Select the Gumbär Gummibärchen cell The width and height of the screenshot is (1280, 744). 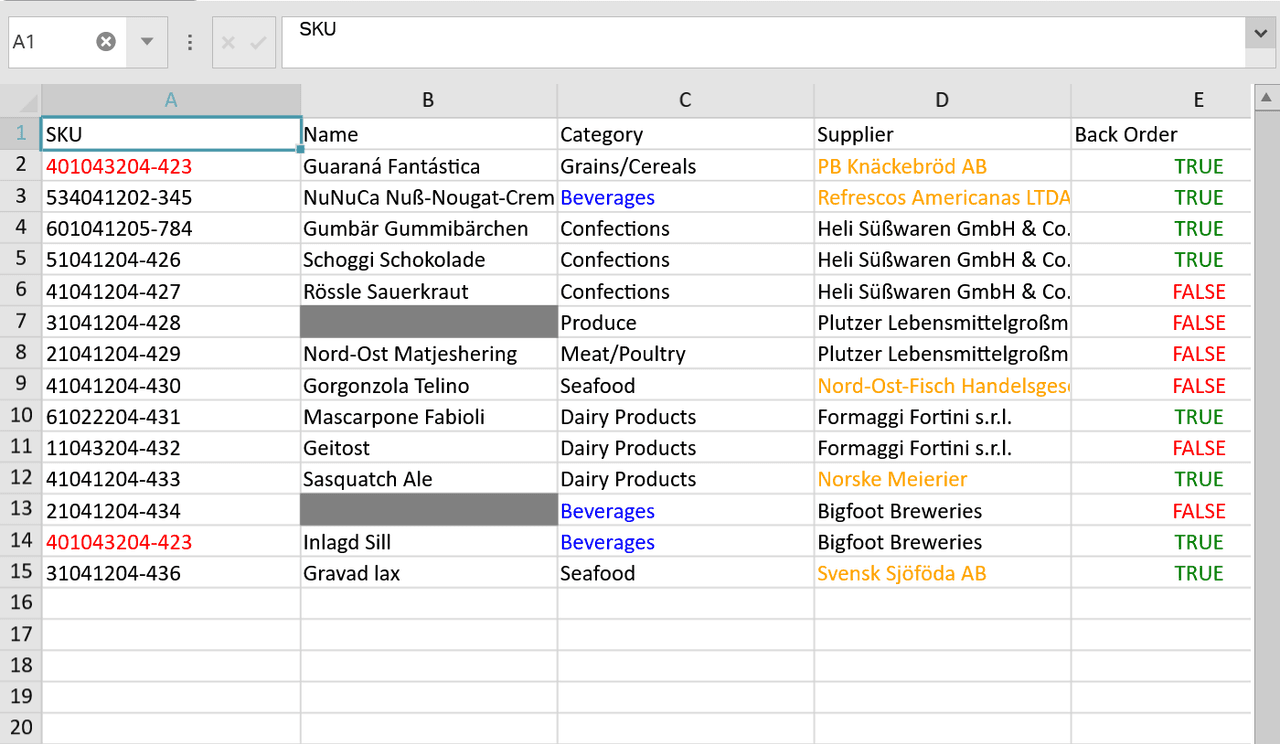coord(428,228)
